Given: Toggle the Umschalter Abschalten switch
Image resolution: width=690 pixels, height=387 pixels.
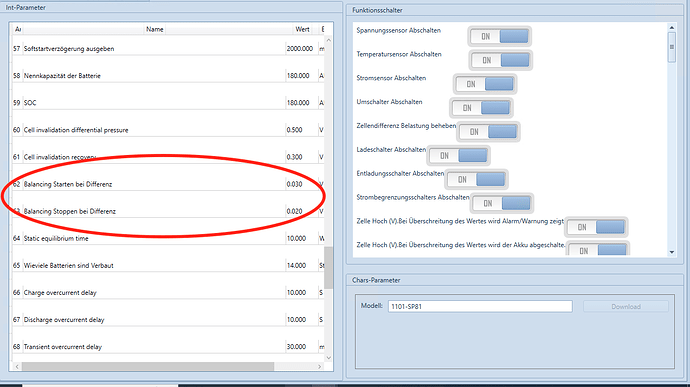Looking at the screenshot, I should click(481, 107).
